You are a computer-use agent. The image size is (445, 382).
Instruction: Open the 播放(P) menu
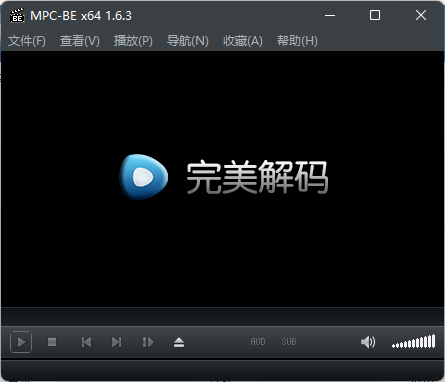pos(133,41)
